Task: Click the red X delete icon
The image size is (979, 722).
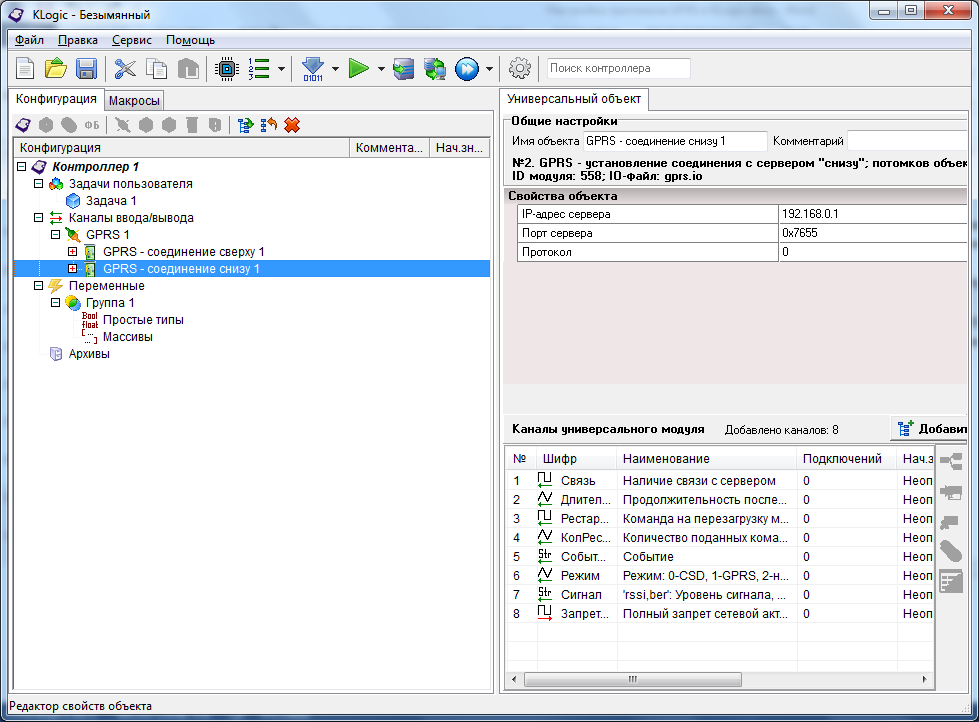Action: 292,125
